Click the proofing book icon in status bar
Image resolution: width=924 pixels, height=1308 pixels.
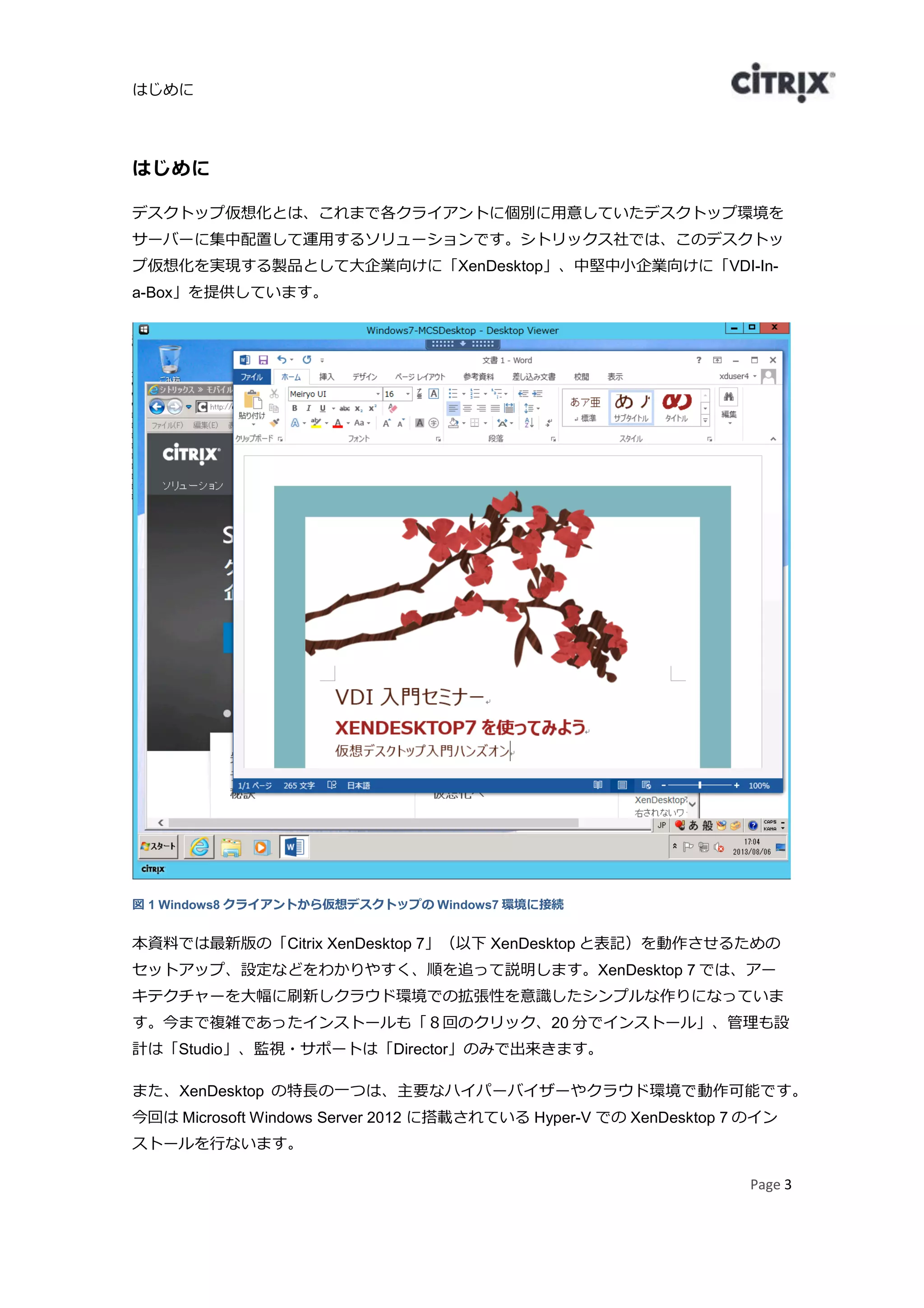point(332,785)
